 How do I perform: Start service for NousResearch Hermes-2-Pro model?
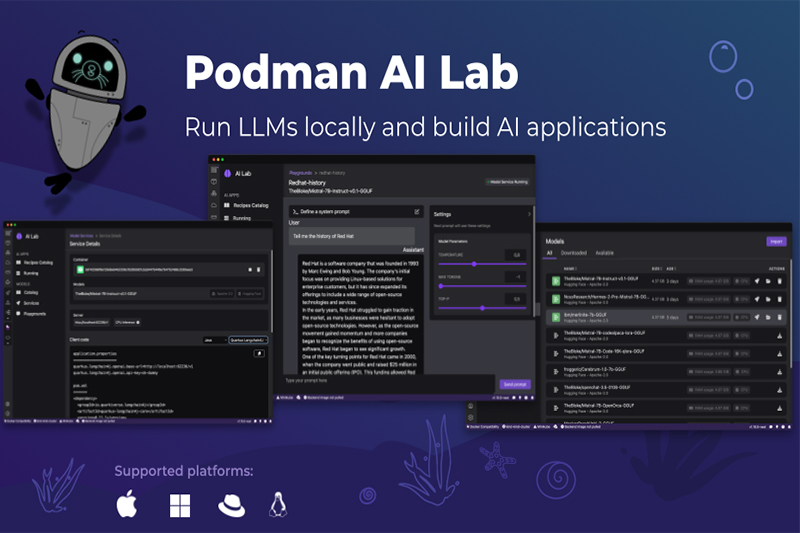click(x=757, y=299)
